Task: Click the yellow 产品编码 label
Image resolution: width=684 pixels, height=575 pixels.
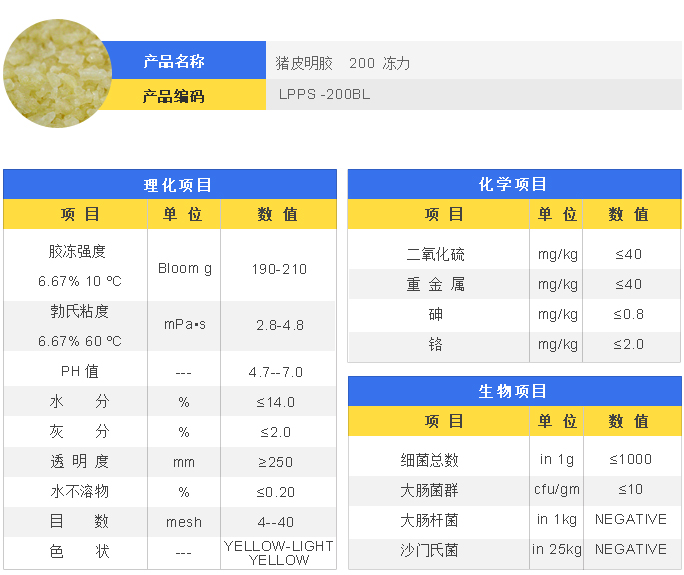Action: [174, 96]
